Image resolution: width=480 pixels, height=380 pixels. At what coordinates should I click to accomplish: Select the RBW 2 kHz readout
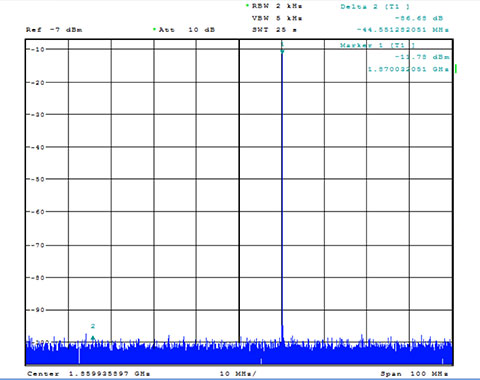277,6
